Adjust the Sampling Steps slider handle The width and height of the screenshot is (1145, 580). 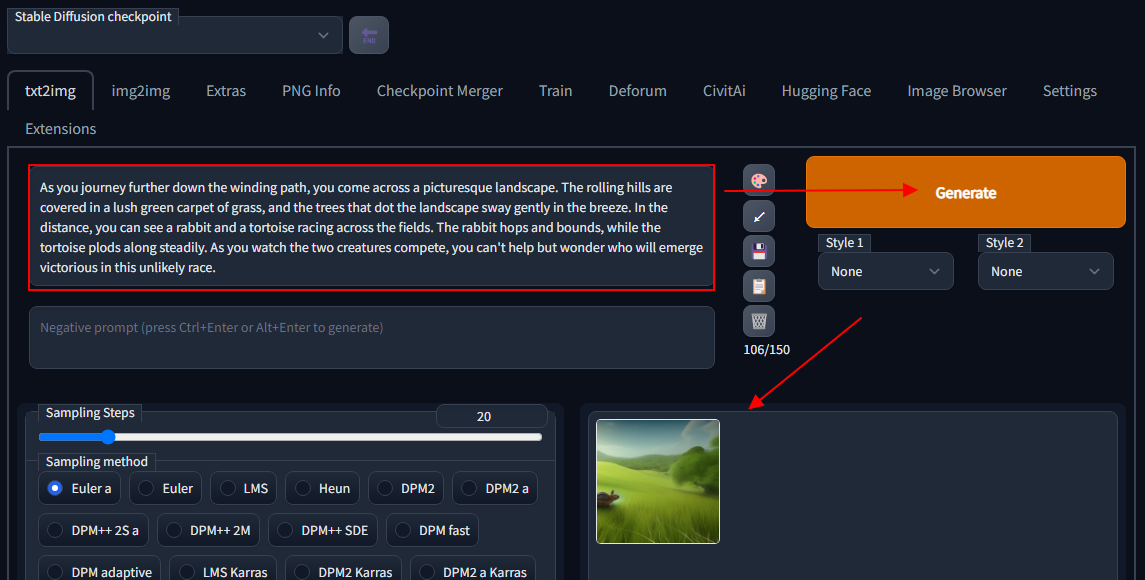[108, 437]
